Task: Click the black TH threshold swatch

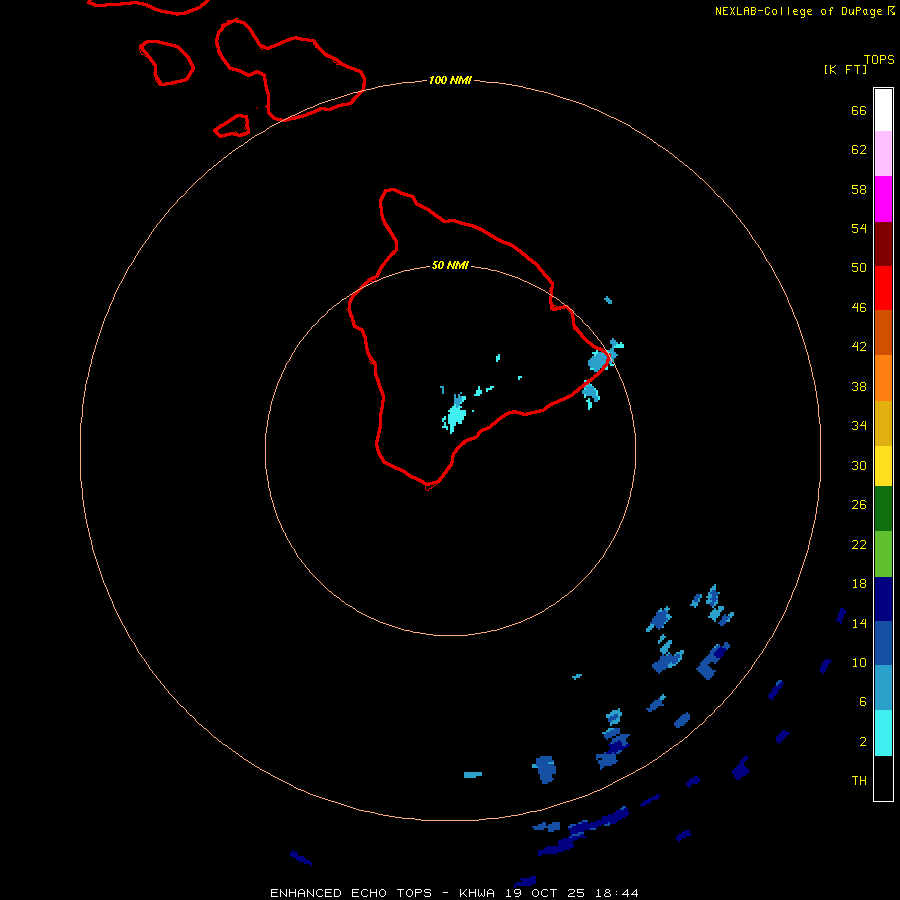Action: pos(883,778)
